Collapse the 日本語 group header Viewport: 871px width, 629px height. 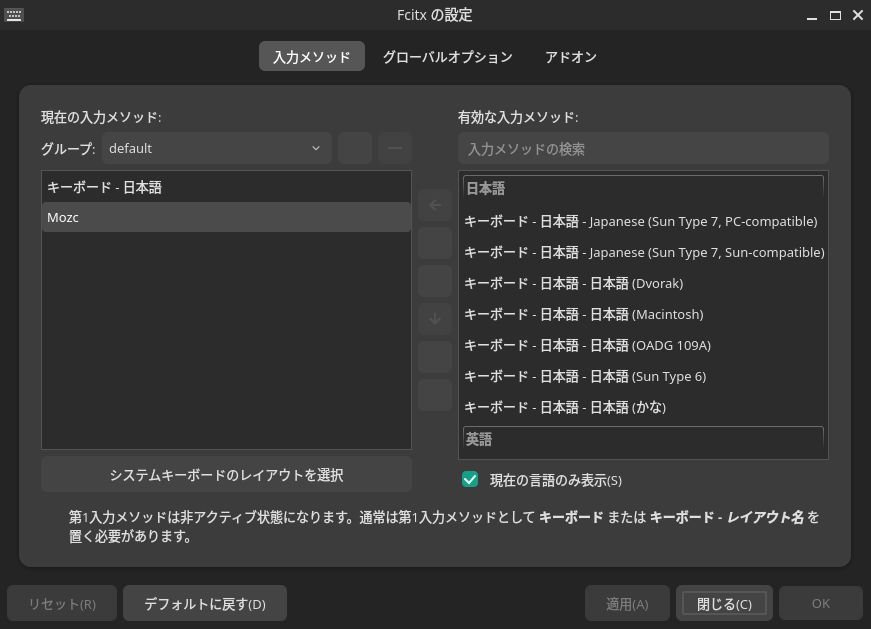[643, 188]
